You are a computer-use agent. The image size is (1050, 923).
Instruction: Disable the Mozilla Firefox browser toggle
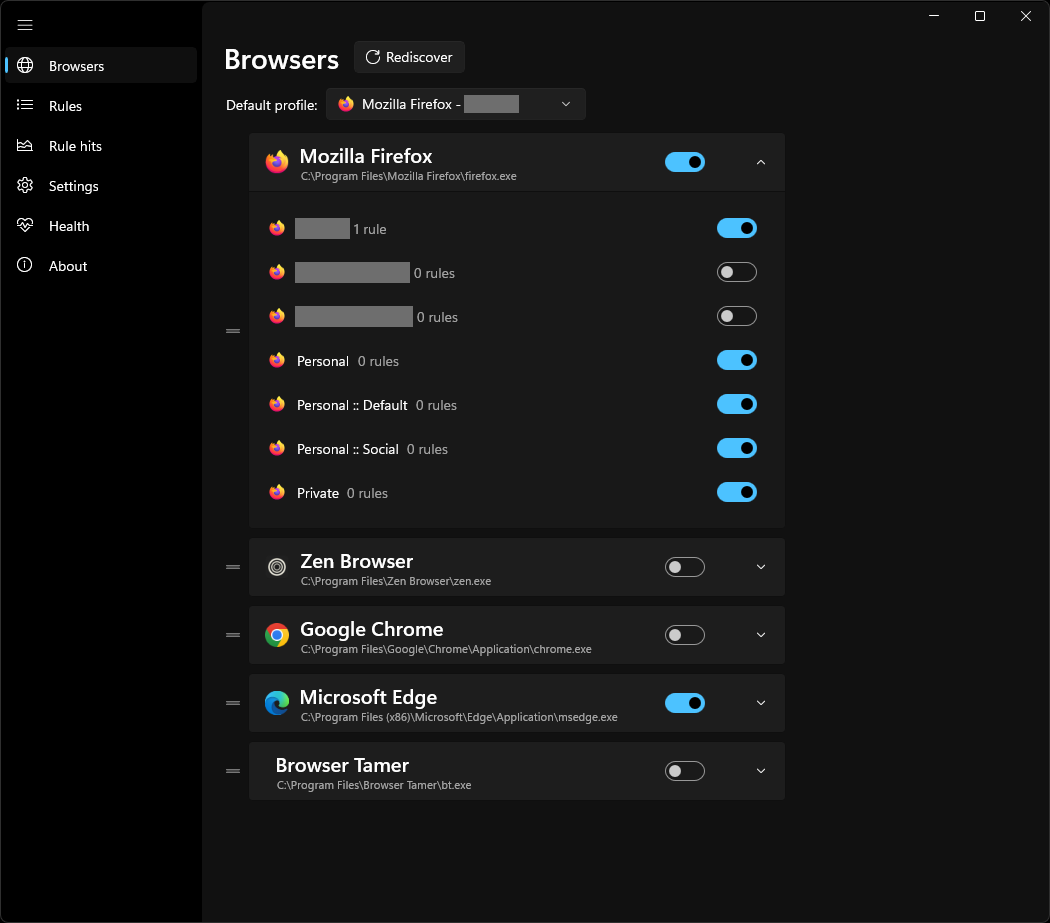(x=684, y=162)
